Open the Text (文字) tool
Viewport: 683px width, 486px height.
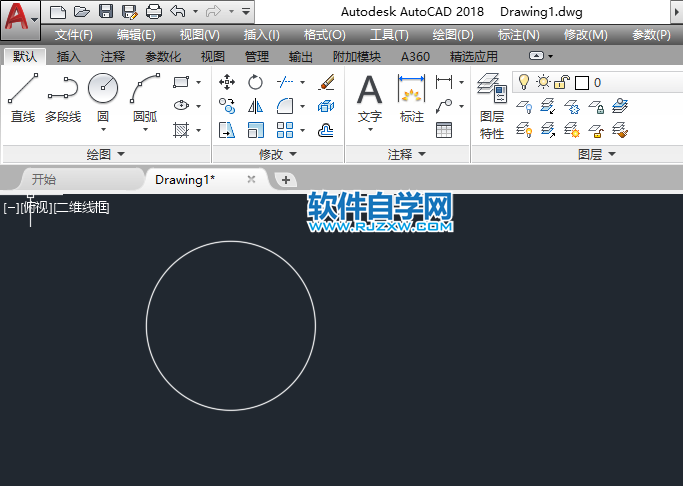pos(370,98)
